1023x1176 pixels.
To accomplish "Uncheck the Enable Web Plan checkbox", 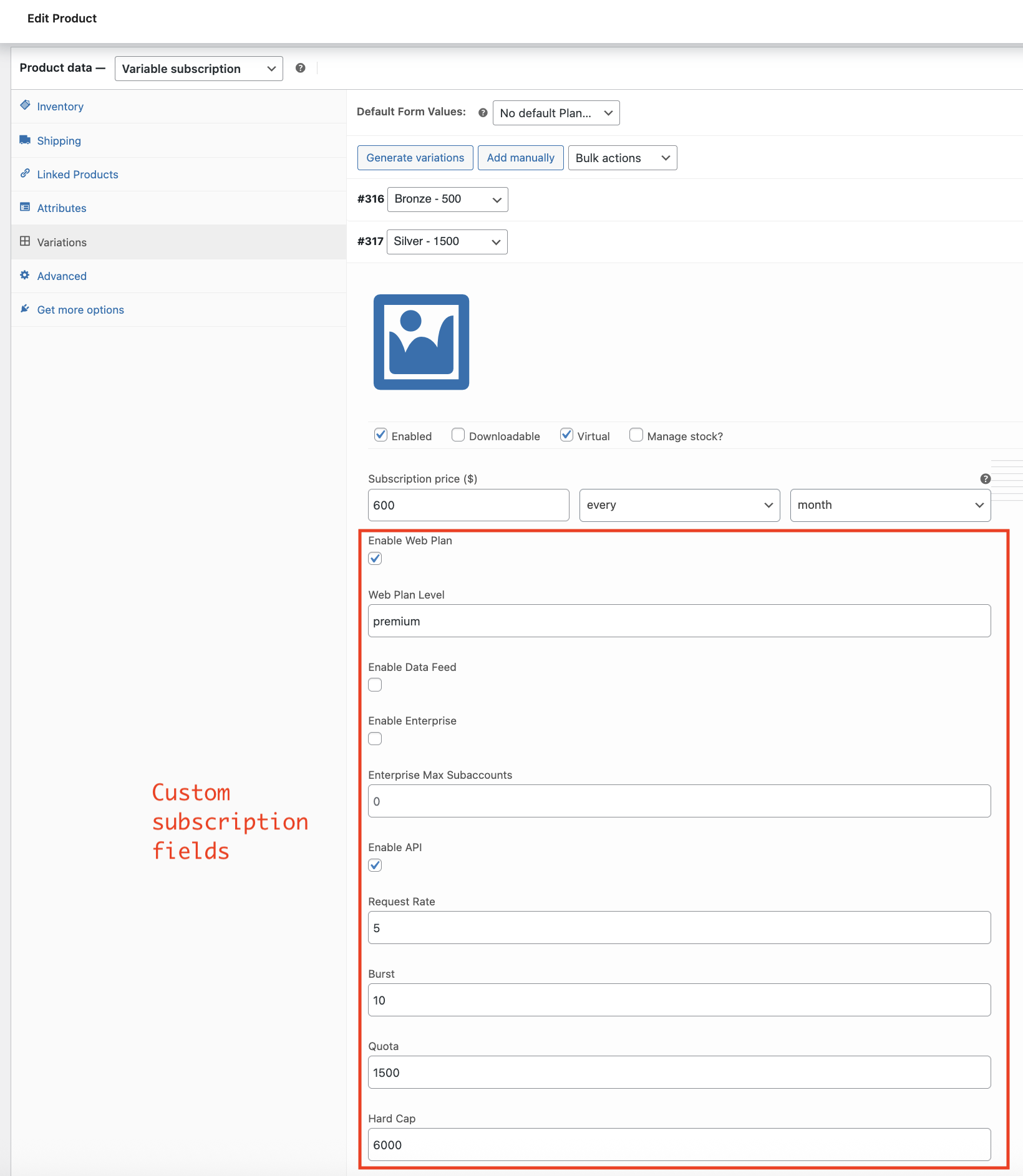I will pos(375,559).
